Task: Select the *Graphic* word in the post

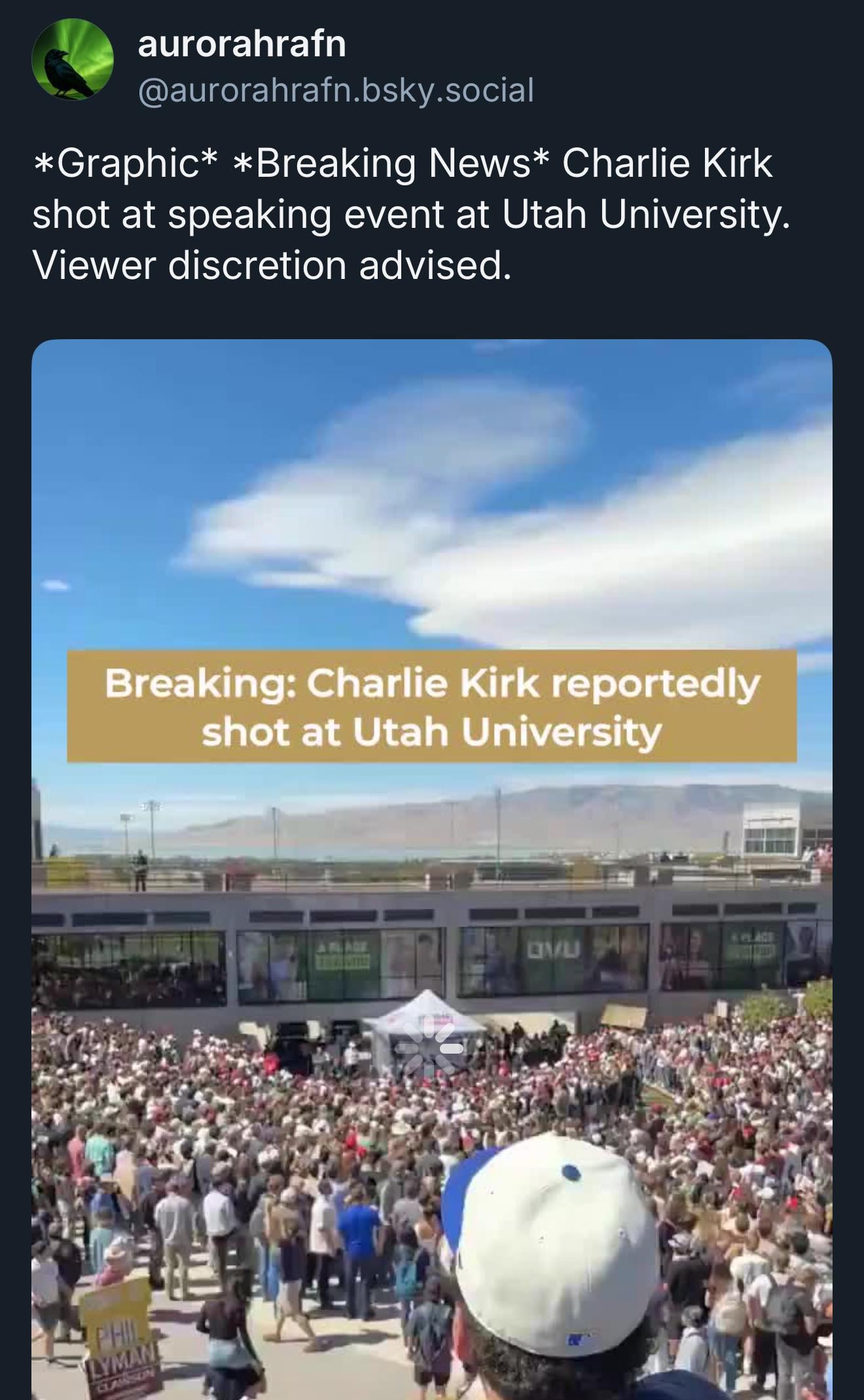Action: click(125, 163)
